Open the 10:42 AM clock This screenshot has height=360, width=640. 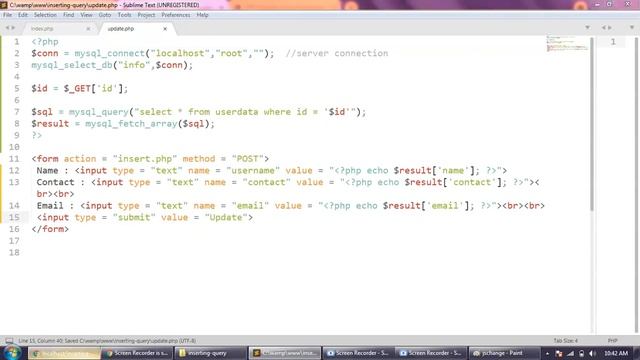[616, 353]
